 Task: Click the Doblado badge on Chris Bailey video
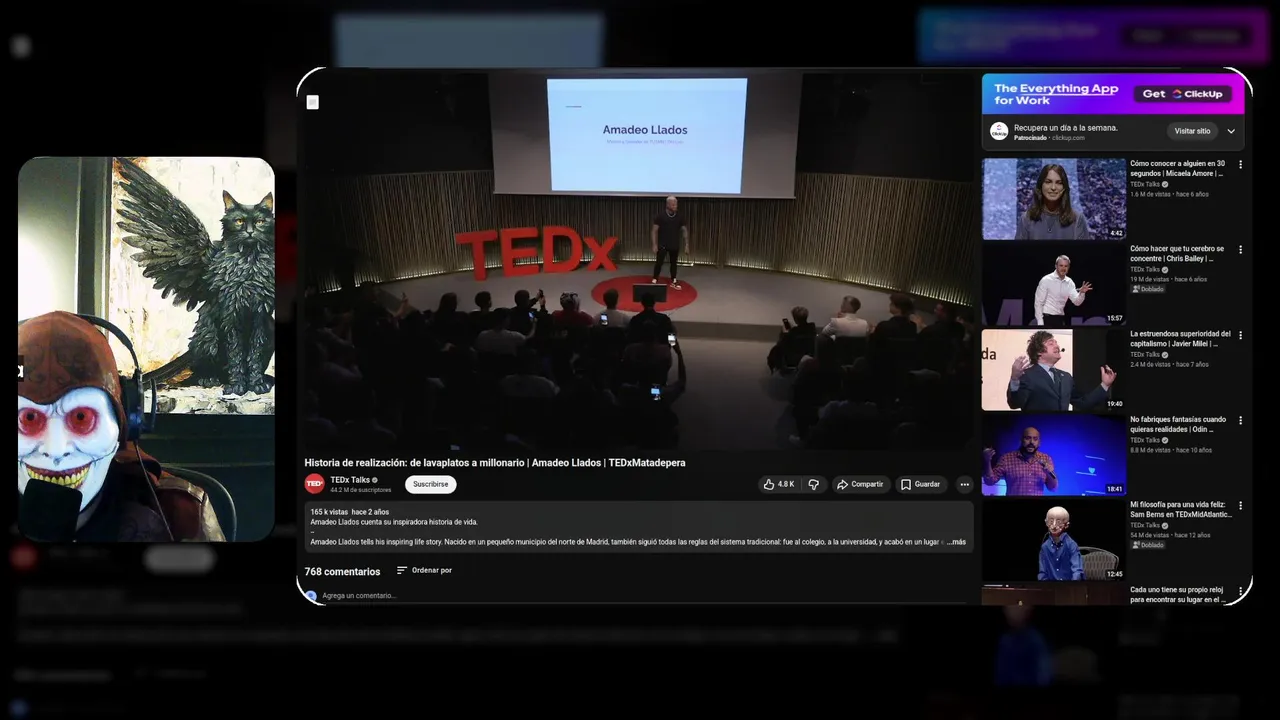point(1147,289)
